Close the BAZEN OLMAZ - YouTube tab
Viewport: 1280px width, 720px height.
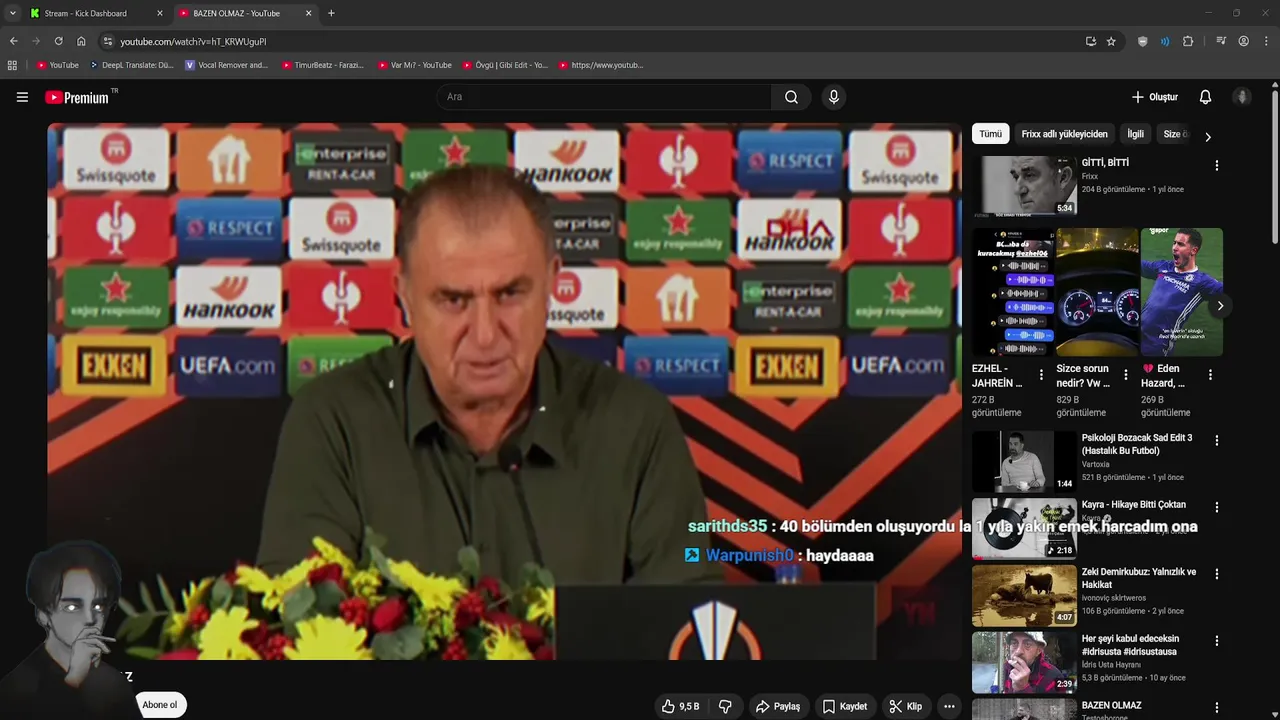click(308, 13)
